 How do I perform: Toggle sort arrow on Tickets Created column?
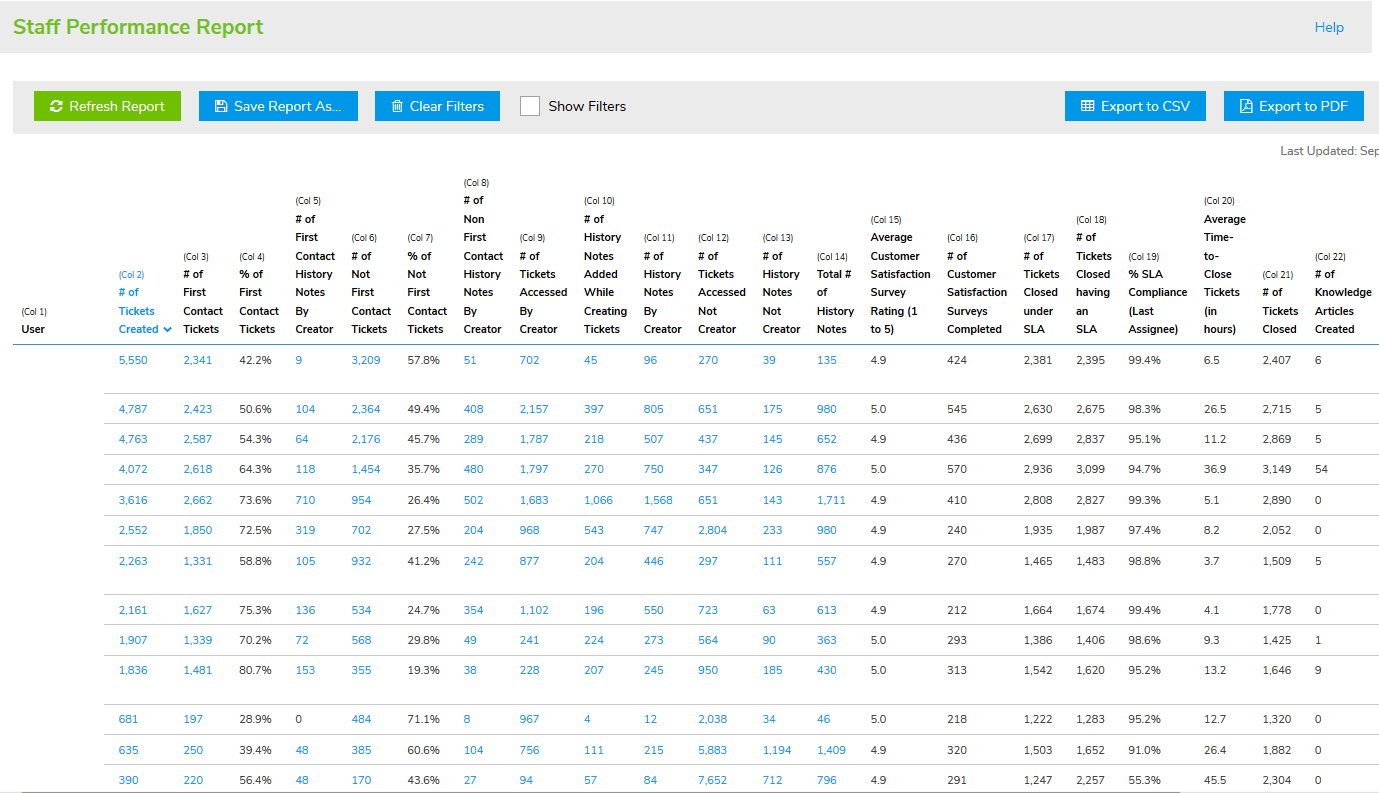(x=167, y=329)
